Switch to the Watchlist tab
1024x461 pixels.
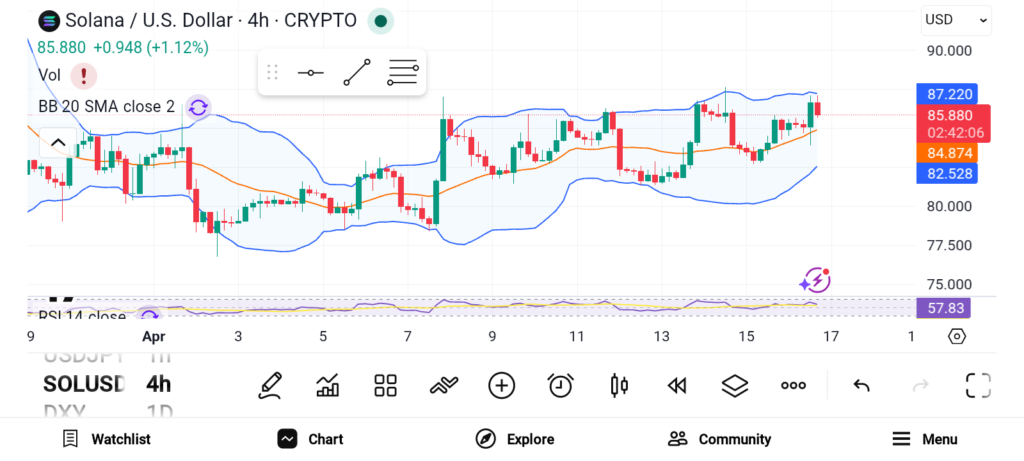pyautogui.click(x=107, y=439)
